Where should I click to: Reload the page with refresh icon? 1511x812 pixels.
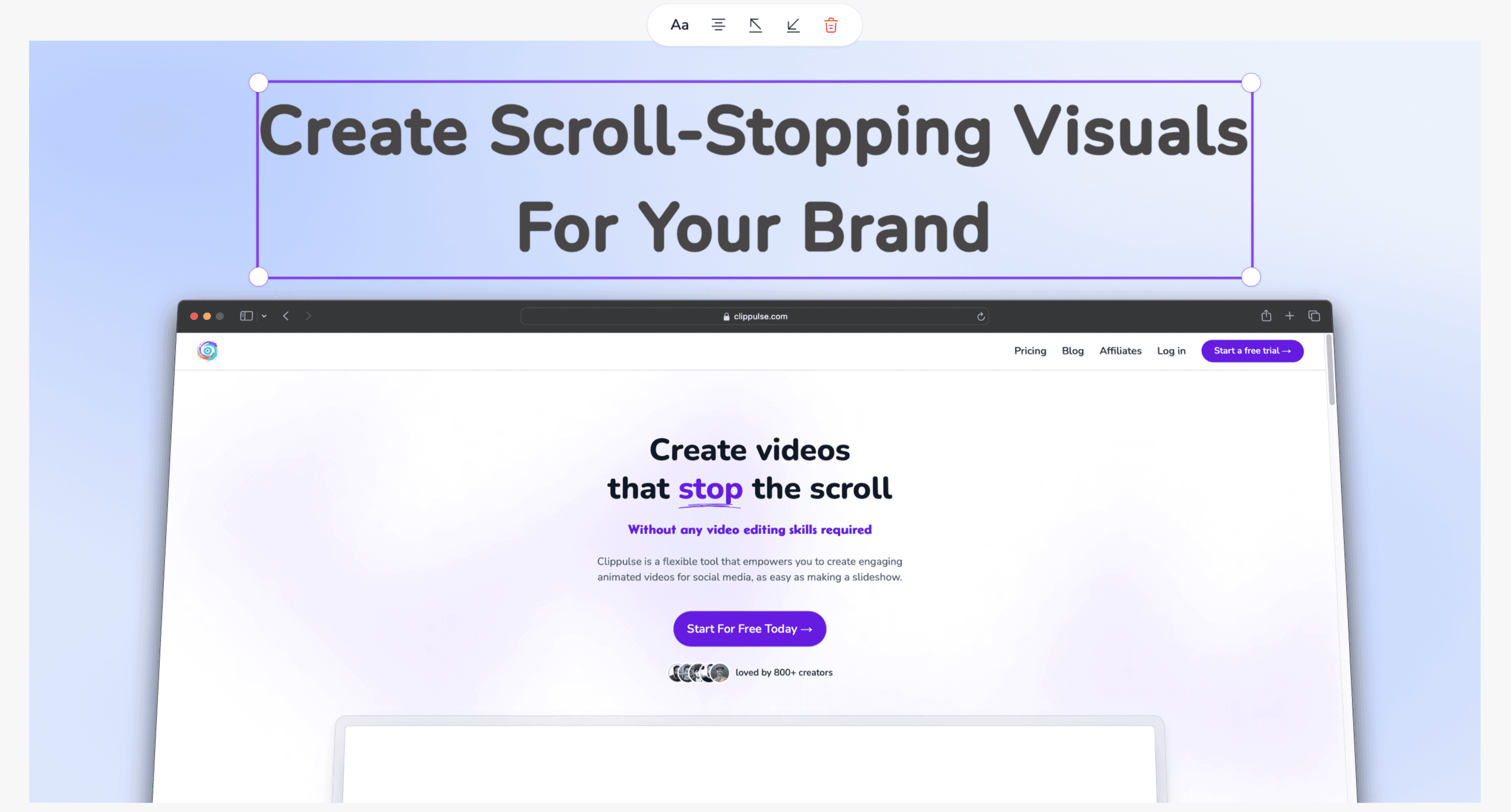pyautogui.click(x=980, y=317)
